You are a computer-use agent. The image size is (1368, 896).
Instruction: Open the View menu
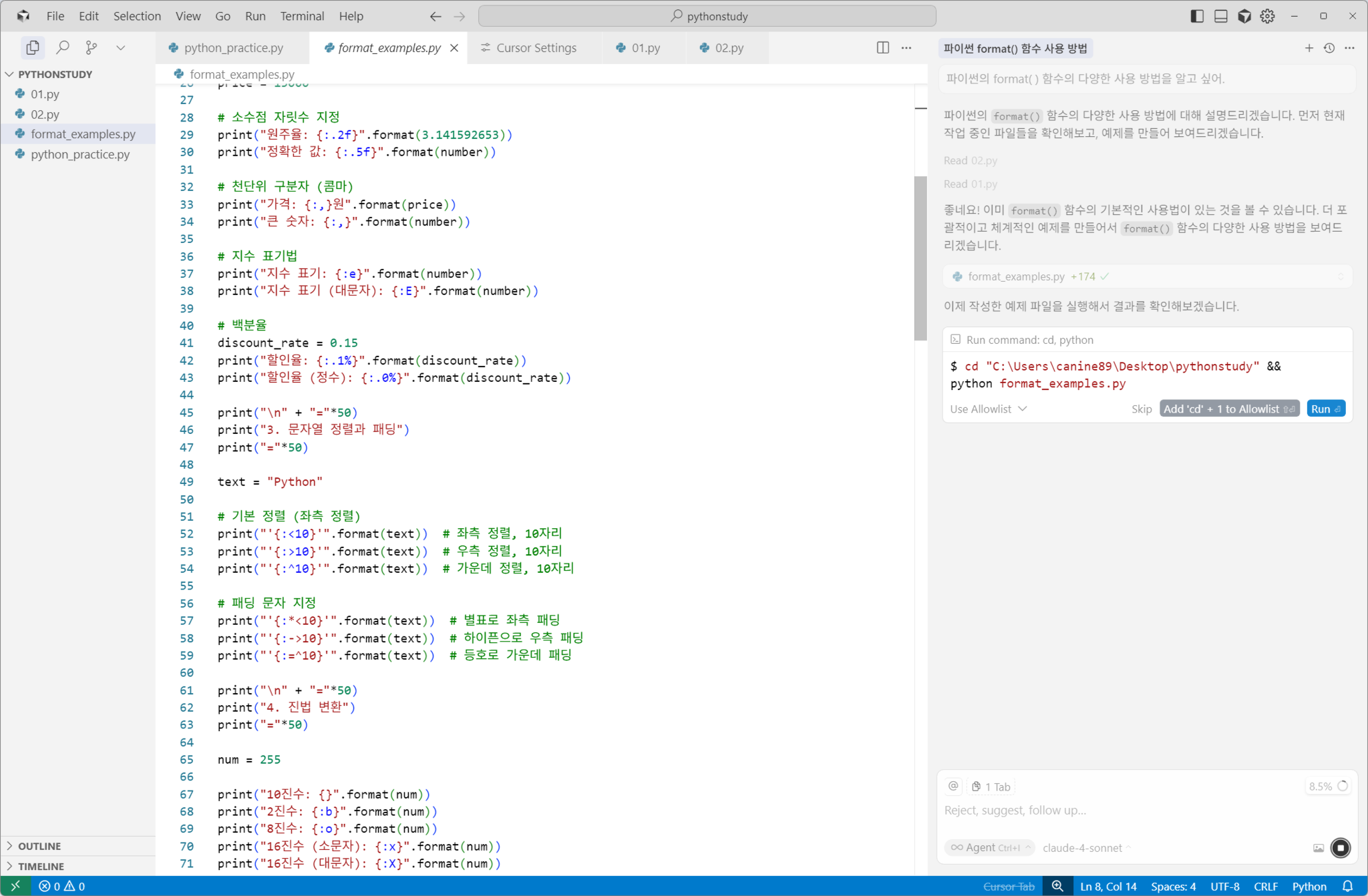(188, 16)
